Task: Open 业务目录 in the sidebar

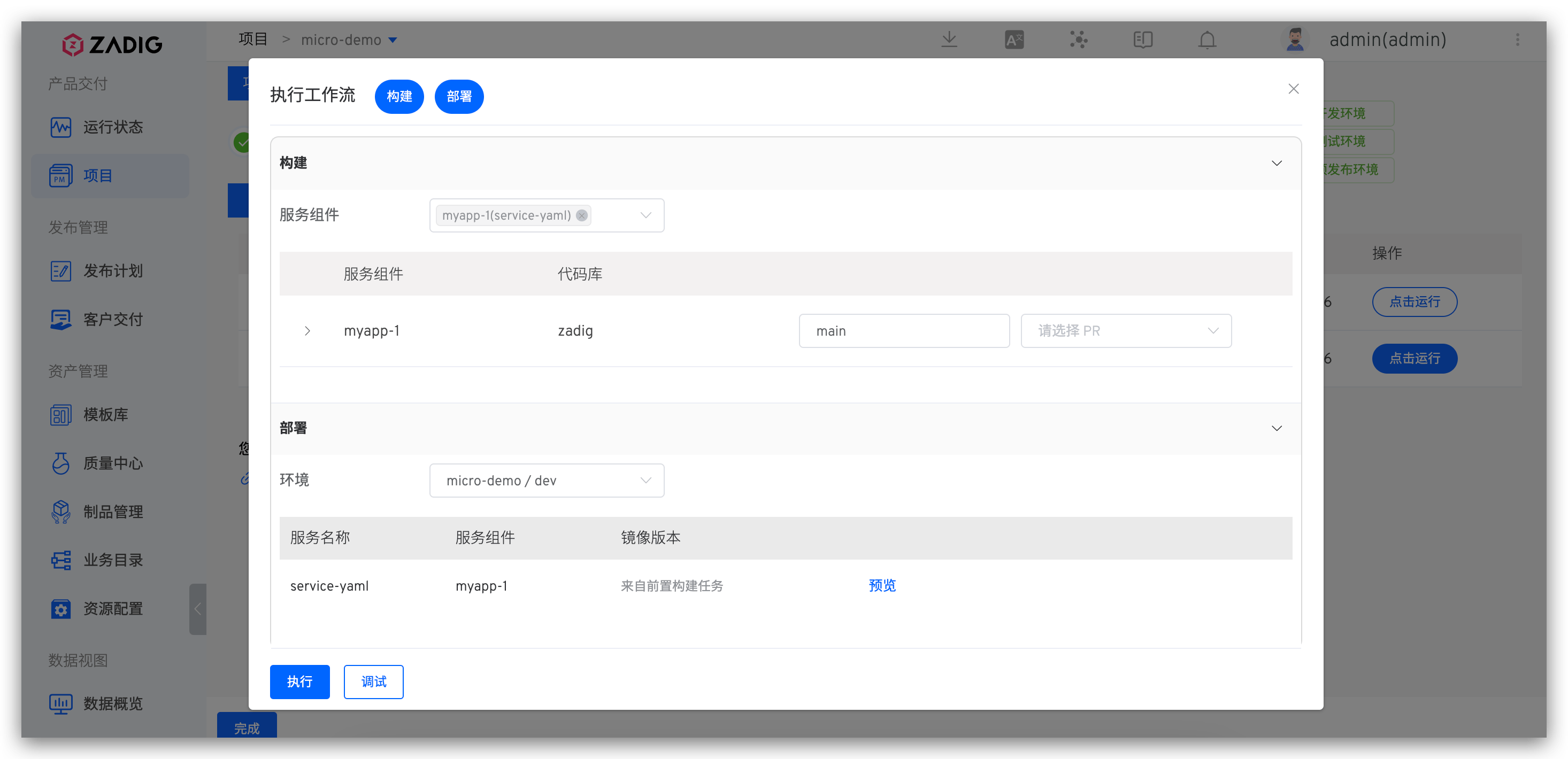Action: [x=113, y=560]
